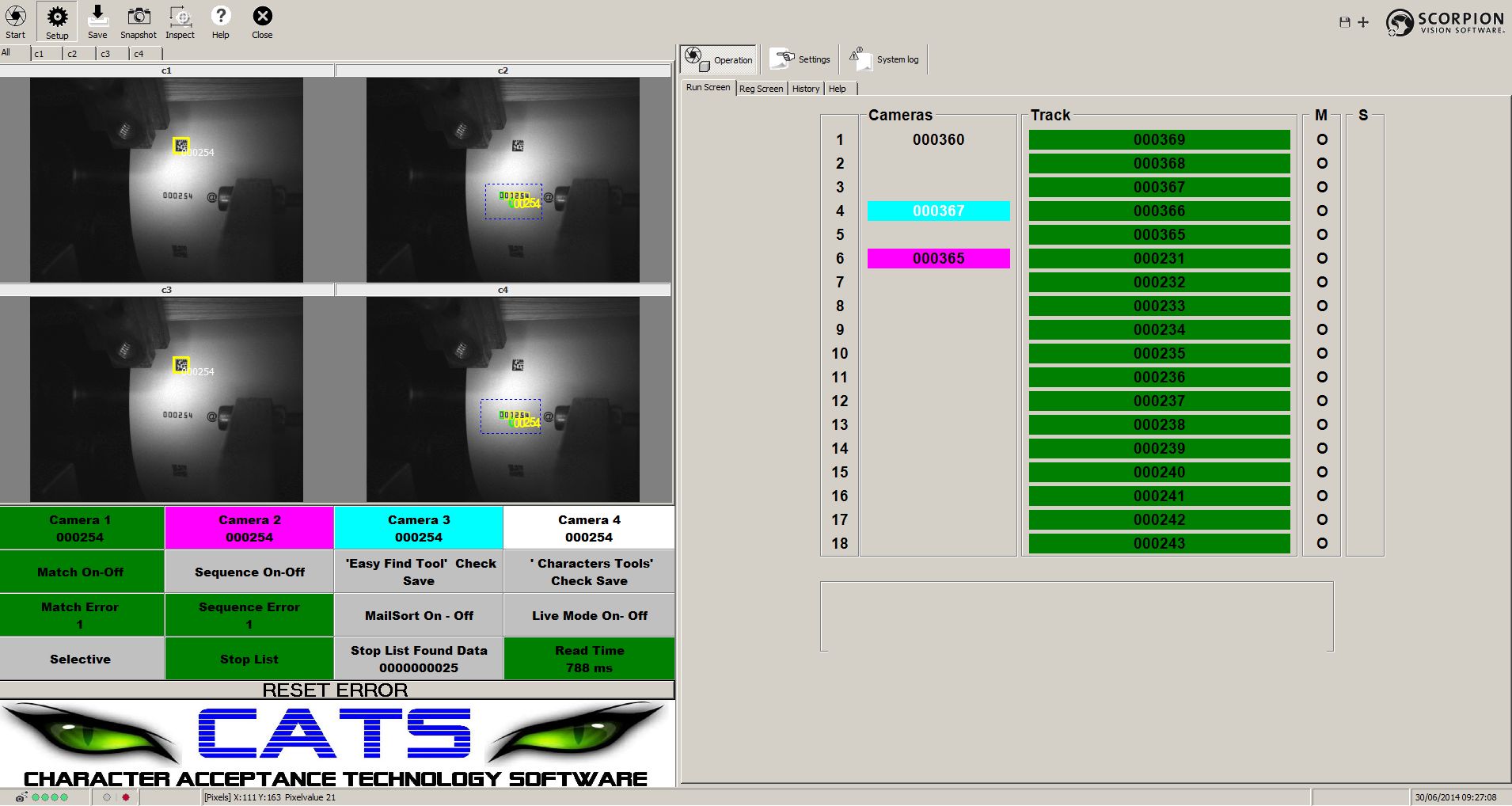
Task: Select the c4 camera tab
Action: point(146,54)
